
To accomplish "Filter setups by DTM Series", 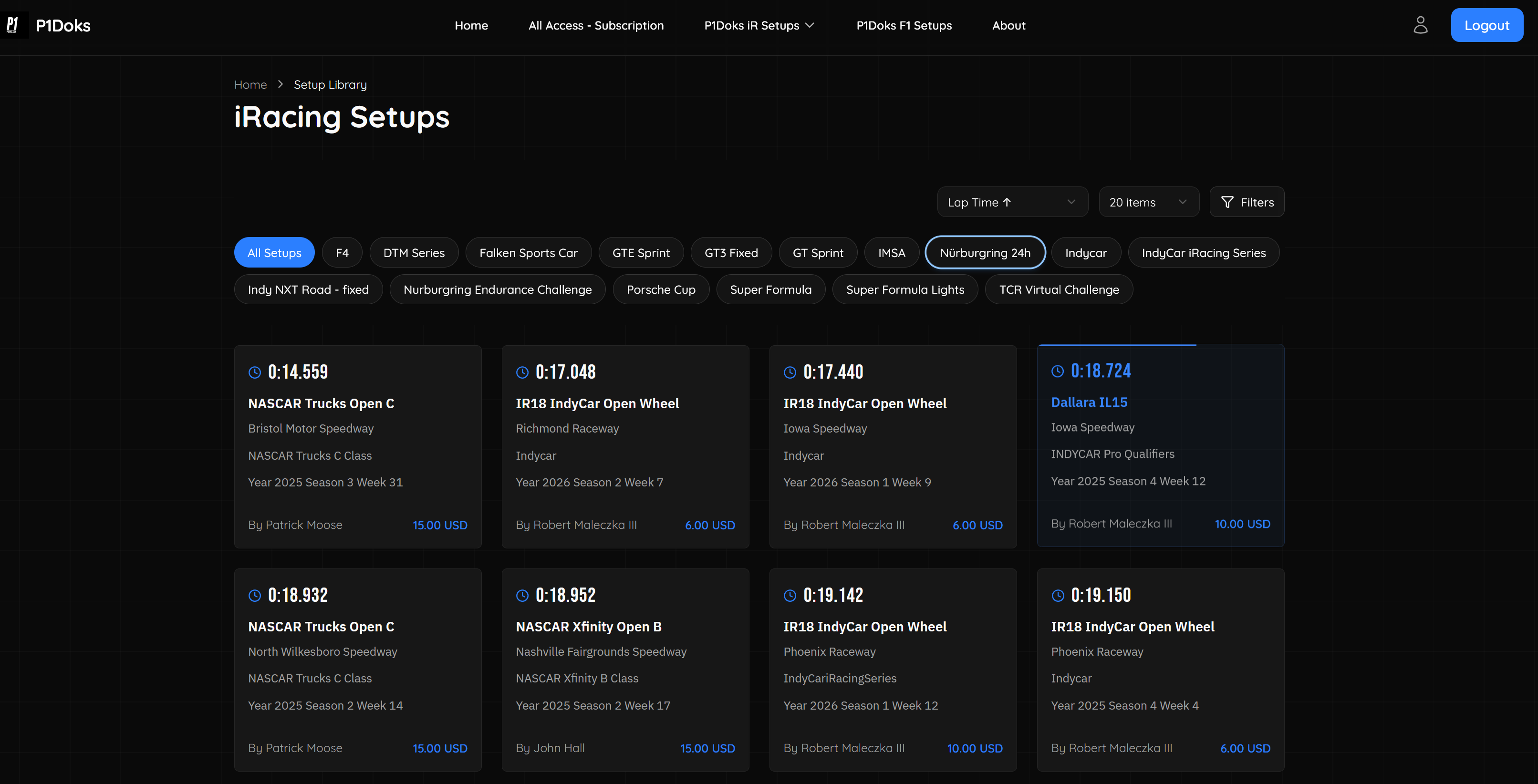I will pyautogui.click(x=414, y=253).
